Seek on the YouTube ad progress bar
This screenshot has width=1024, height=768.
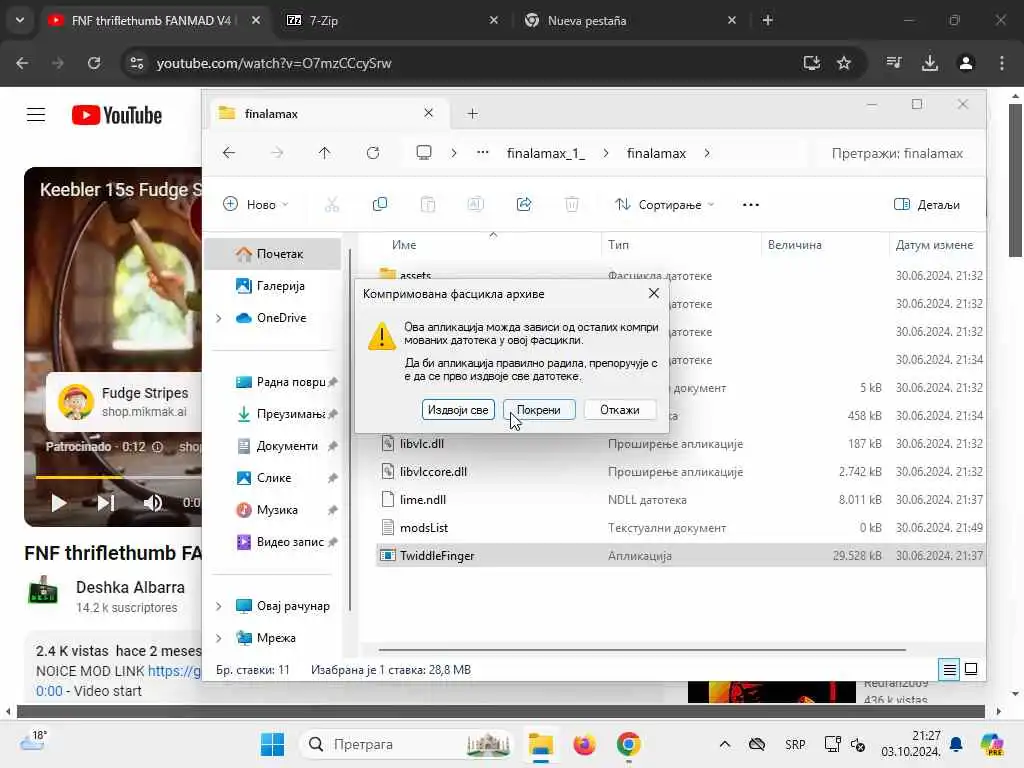point(118,477)
